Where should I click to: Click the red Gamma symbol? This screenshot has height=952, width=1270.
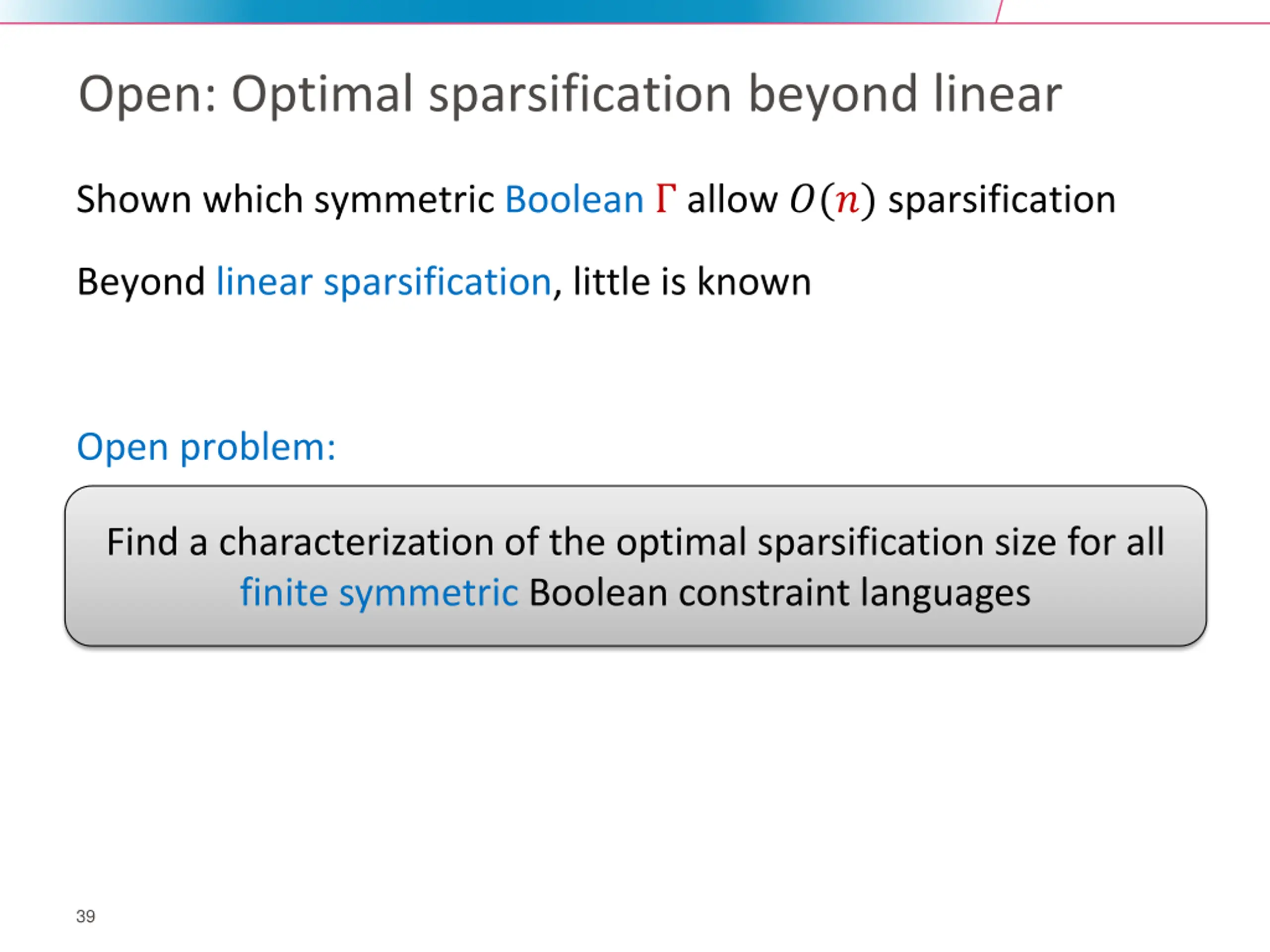click(665, 198)
